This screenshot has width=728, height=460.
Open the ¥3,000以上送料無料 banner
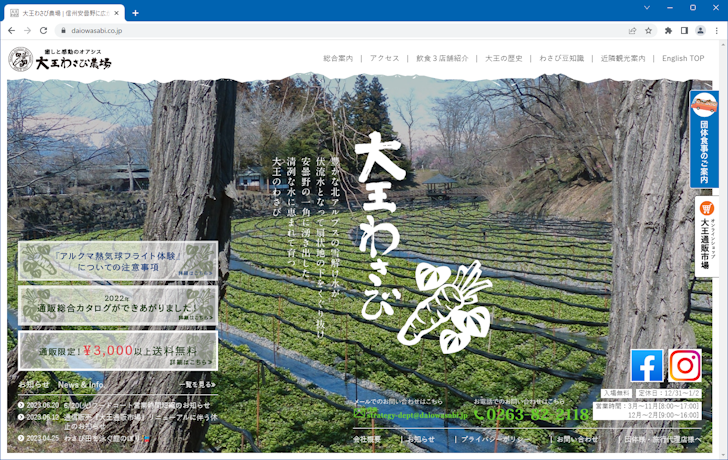[x=118, y=350]
